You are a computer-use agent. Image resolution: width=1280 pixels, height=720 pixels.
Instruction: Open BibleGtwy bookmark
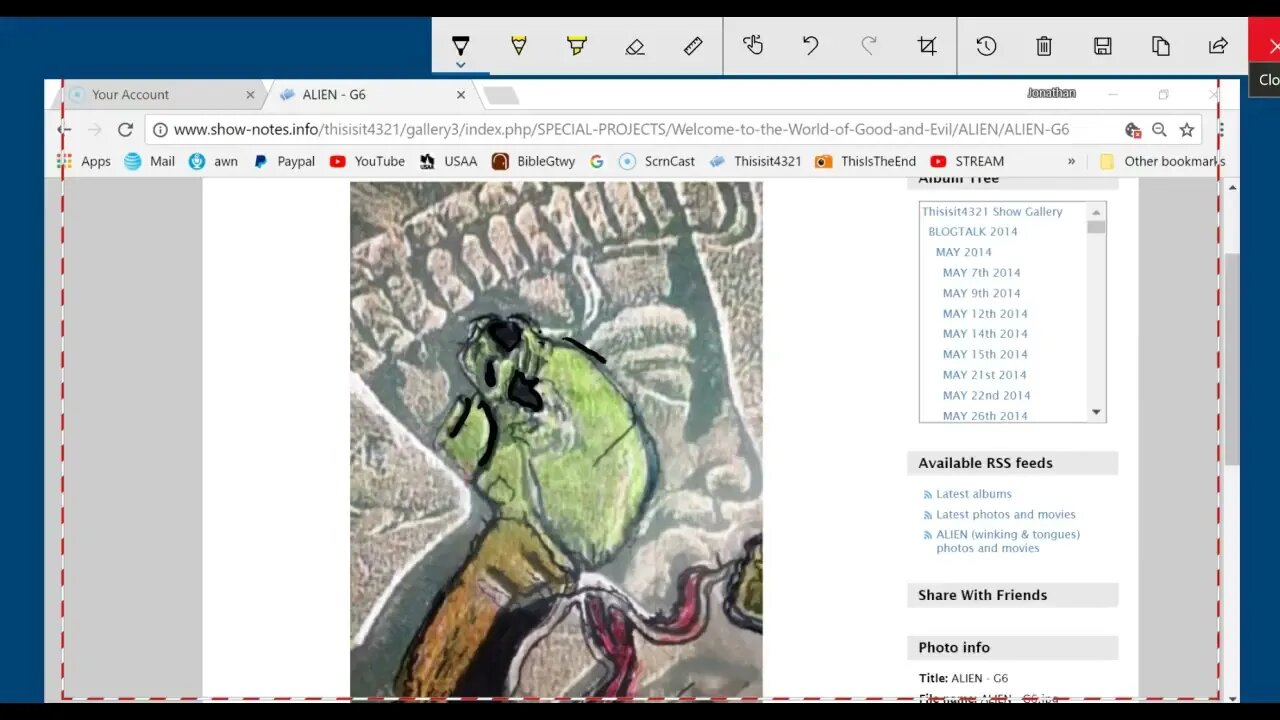coord(533,161)
